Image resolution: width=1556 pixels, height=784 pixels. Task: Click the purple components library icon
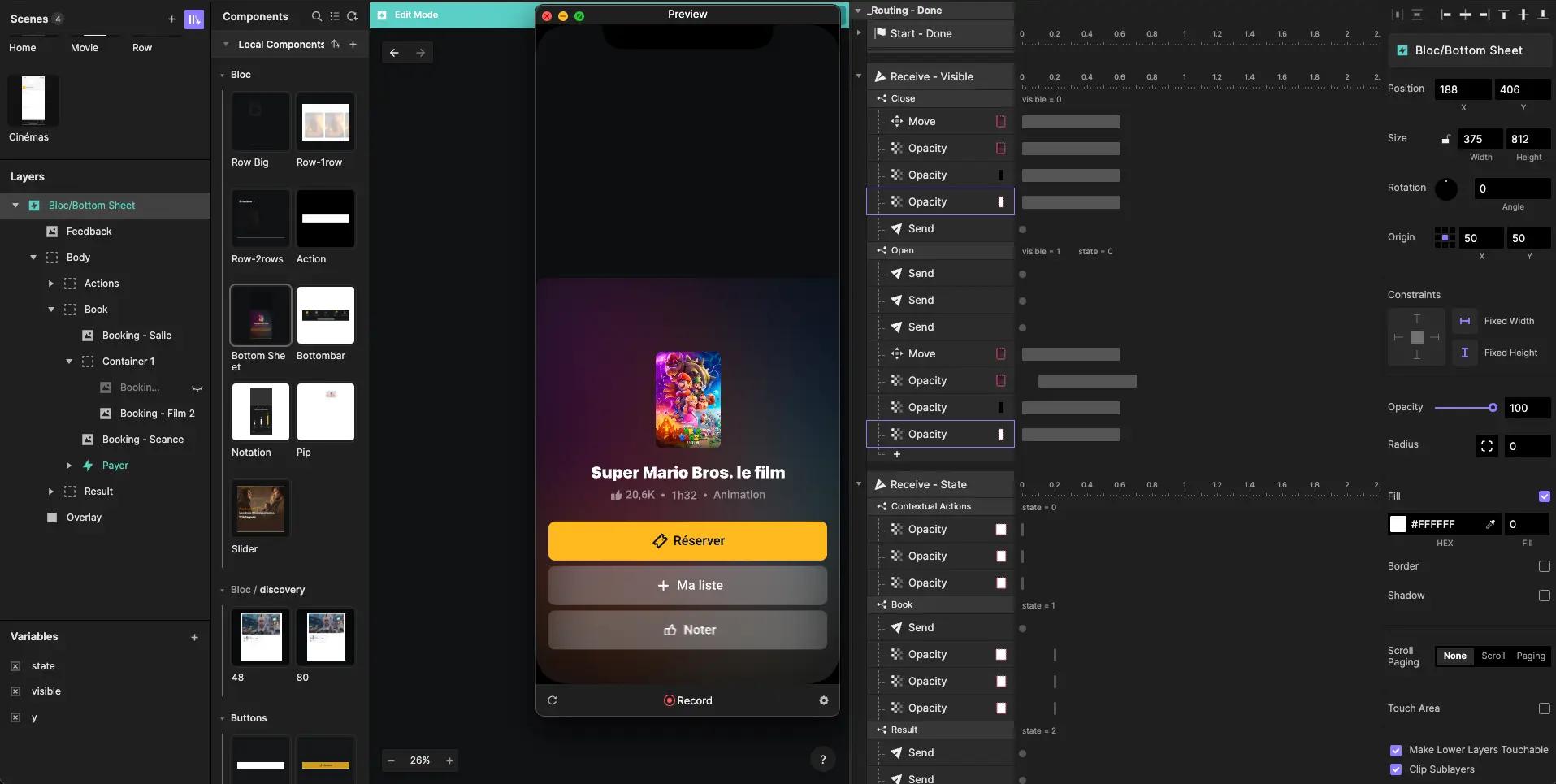point(194,19)
